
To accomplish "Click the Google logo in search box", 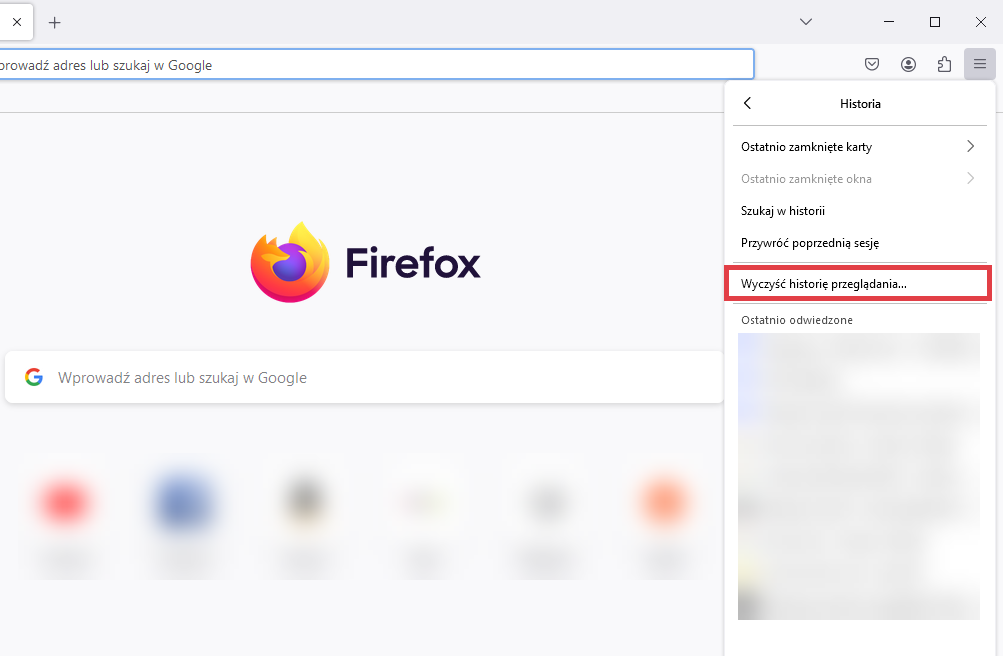I will 34,377.
